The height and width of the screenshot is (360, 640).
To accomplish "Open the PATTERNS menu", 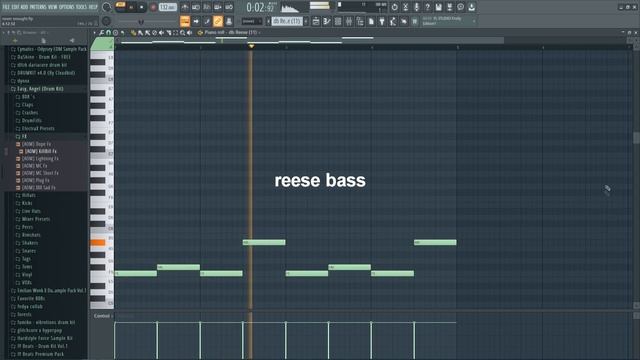I will (x=38, y=7).
